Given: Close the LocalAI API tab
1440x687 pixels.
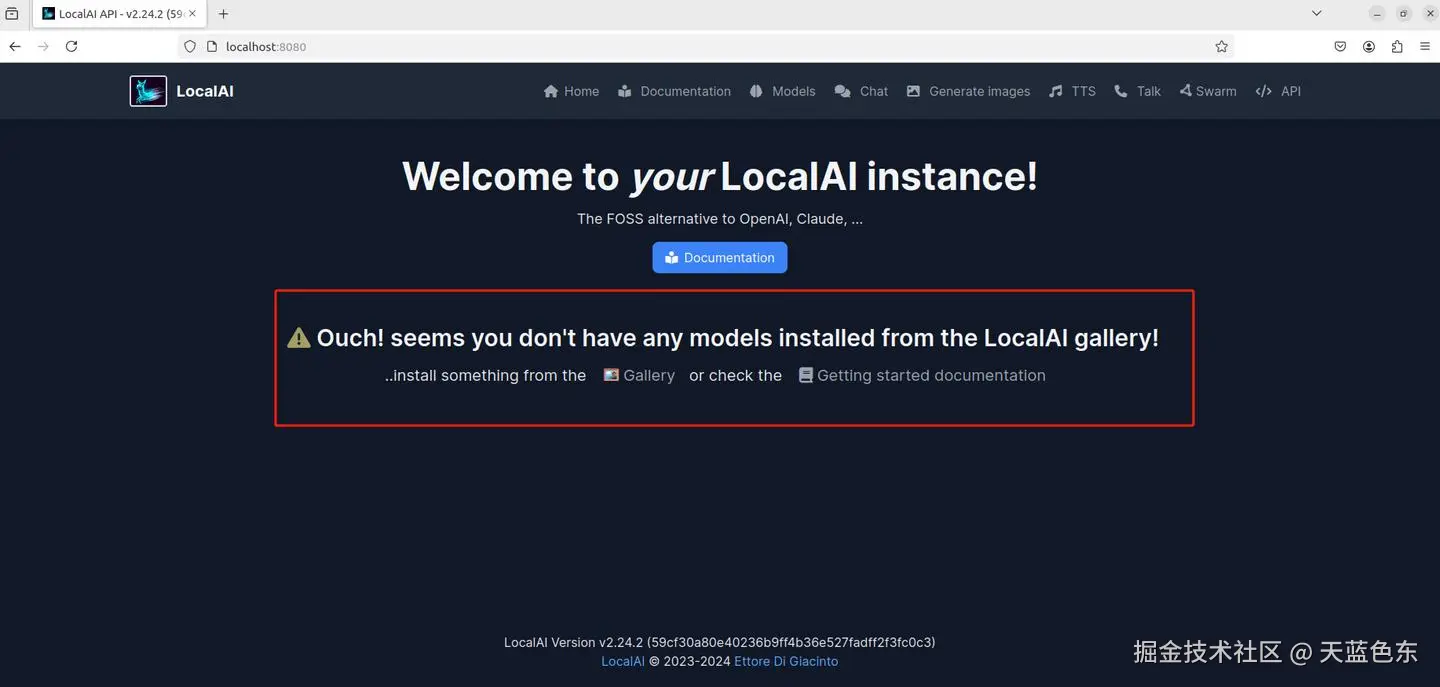Looking at the screenshot, I should click(x=192, y=14).
